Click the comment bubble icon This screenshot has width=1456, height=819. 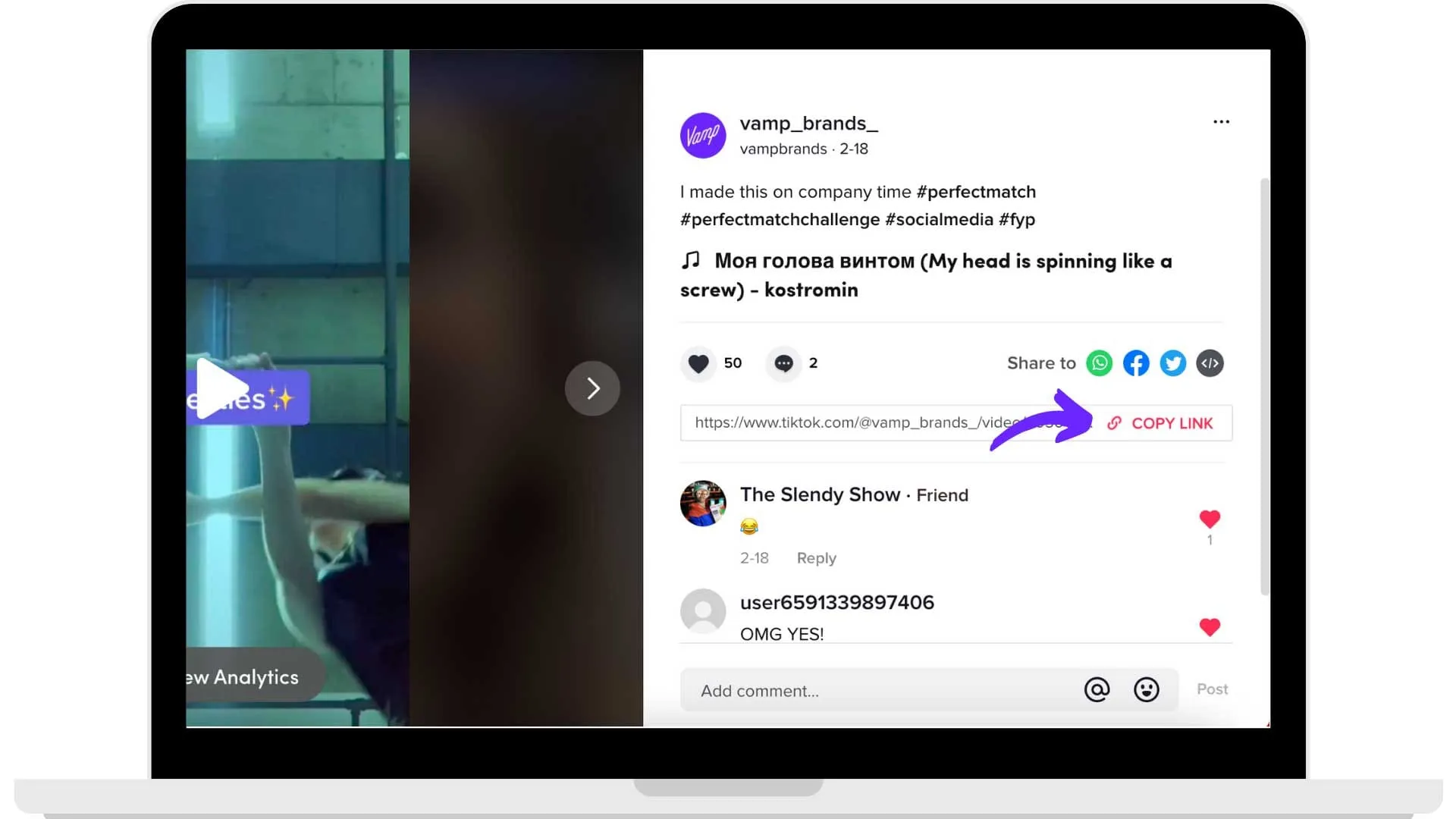[783, 363]
